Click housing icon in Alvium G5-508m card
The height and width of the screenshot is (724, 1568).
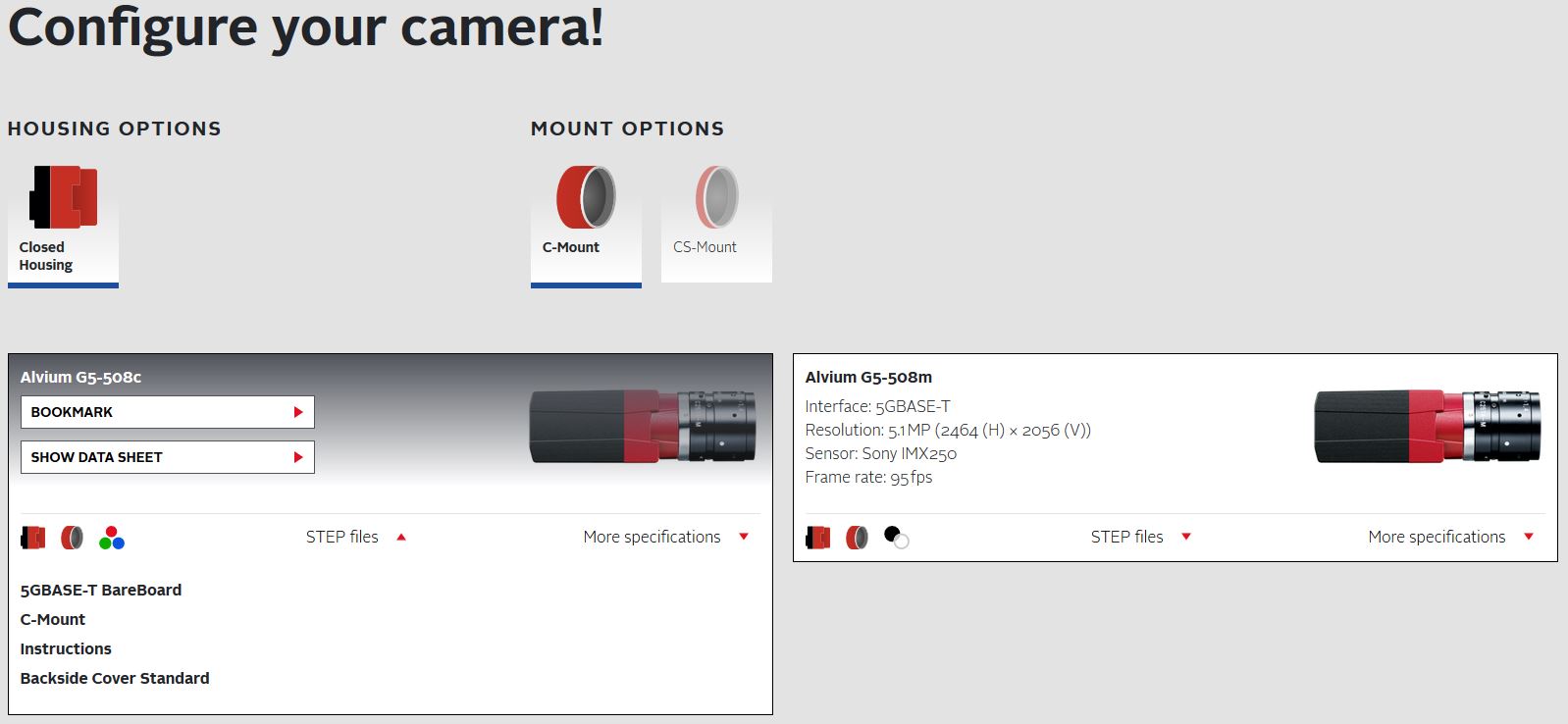coord(818,538)
